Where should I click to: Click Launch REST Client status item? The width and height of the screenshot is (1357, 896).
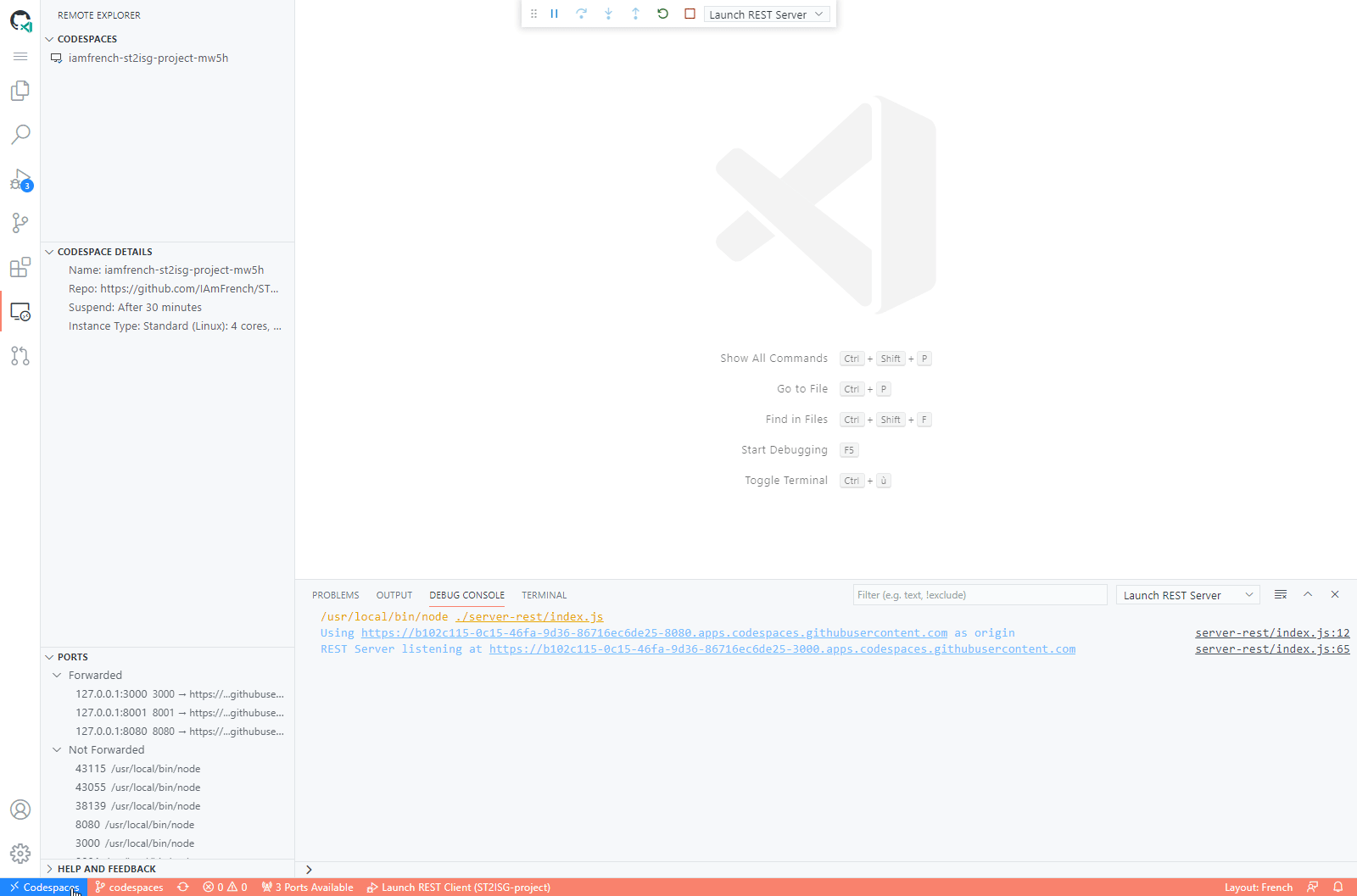[459, 888]
